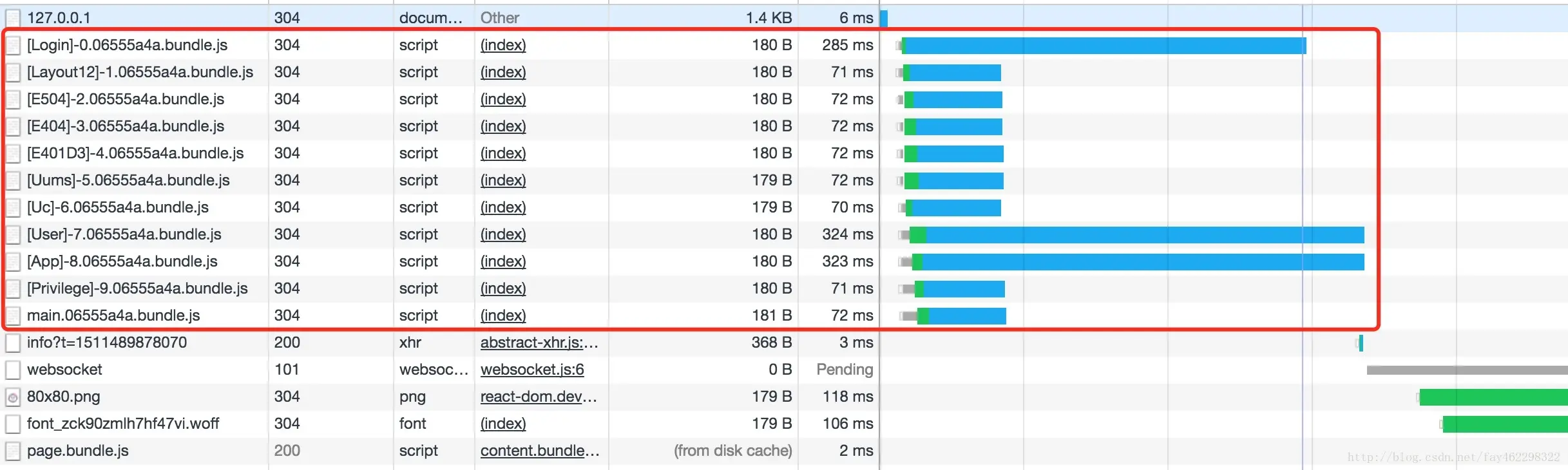Click the document icon for 127.0.0.1

tap(13, 18)
